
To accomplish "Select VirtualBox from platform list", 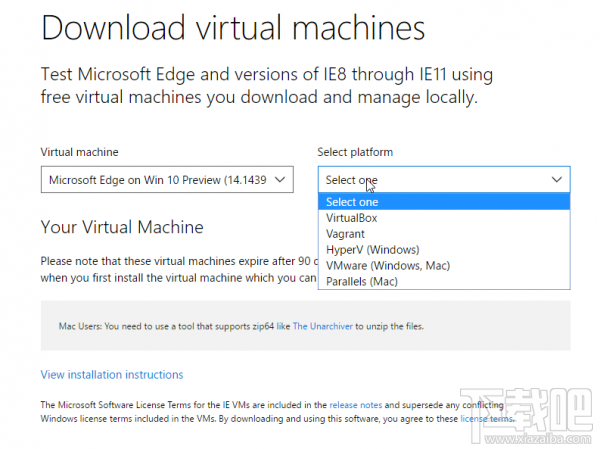I will point(444,218).
